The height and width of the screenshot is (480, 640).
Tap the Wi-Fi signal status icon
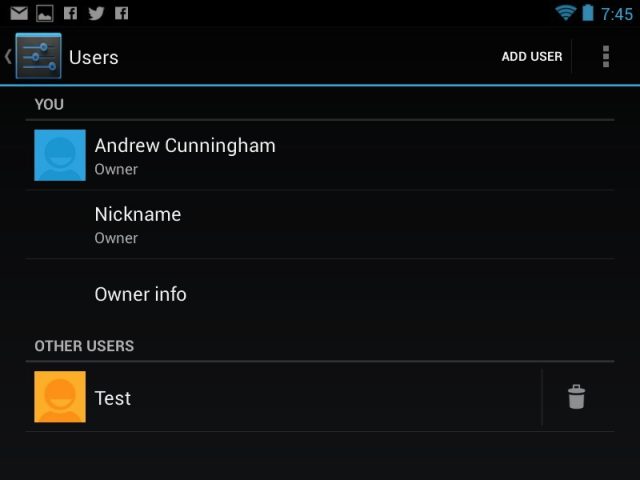tap(565, 13)
